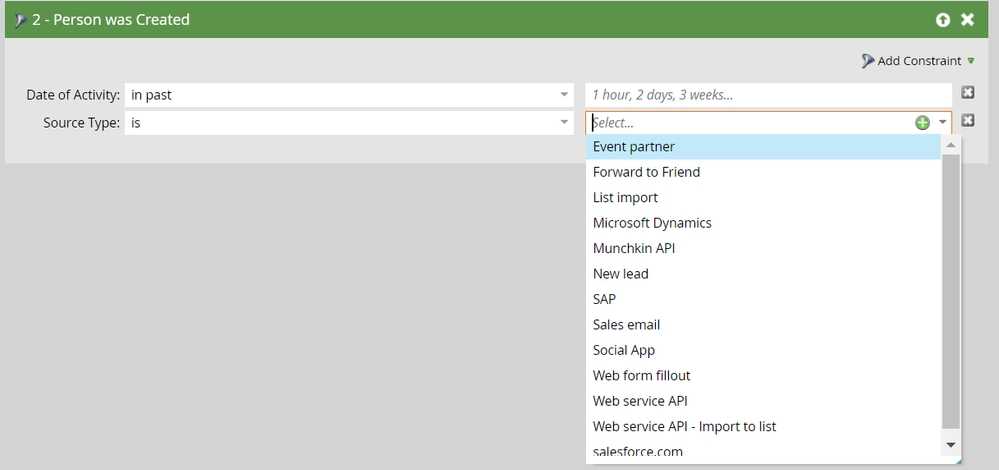Remove the Person was Created filter
This screenshot has width=999, height=470.
pos(967,20)
